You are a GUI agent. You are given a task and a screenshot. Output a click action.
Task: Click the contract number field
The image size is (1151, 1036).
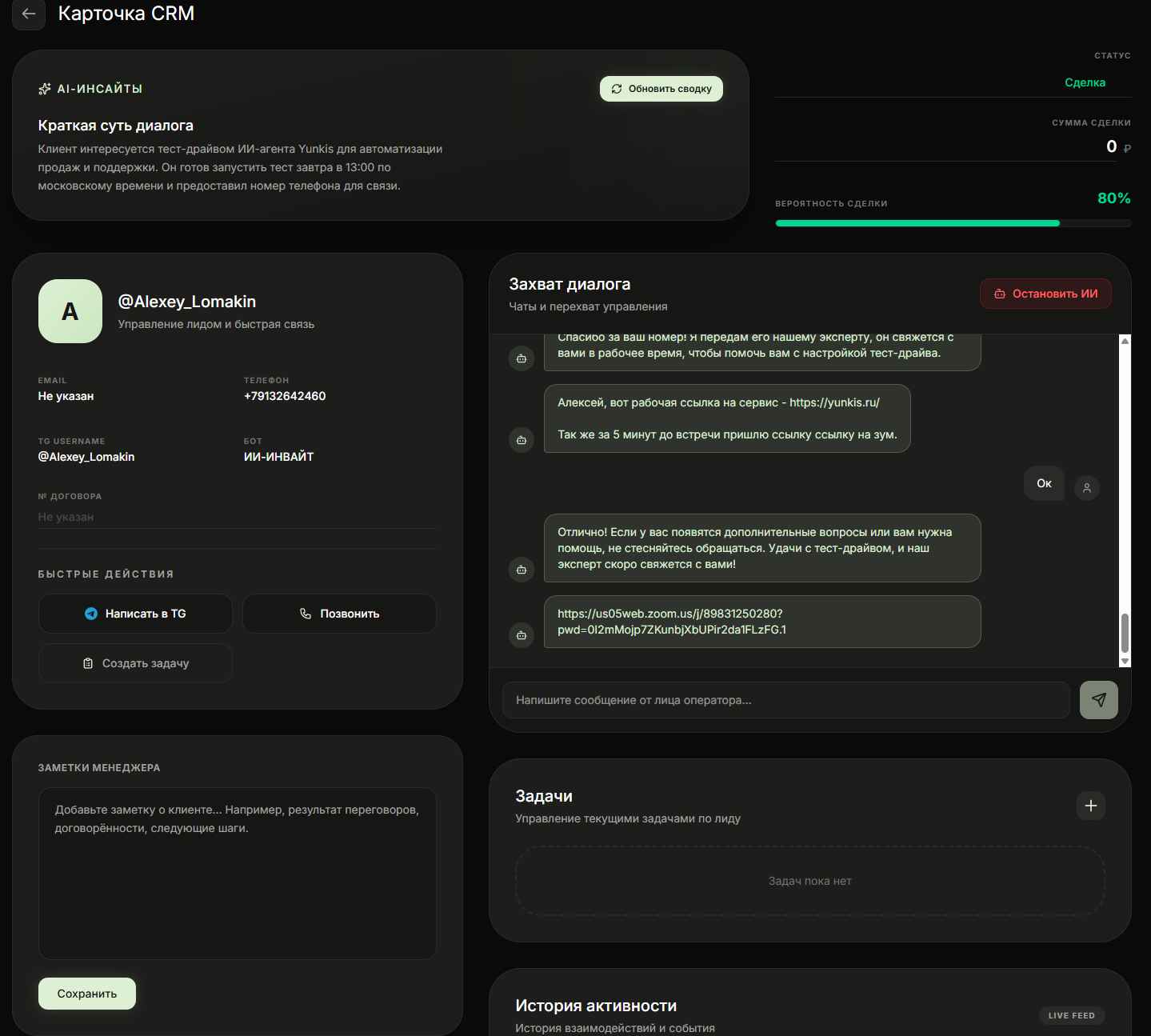click(x=237, y=517)
